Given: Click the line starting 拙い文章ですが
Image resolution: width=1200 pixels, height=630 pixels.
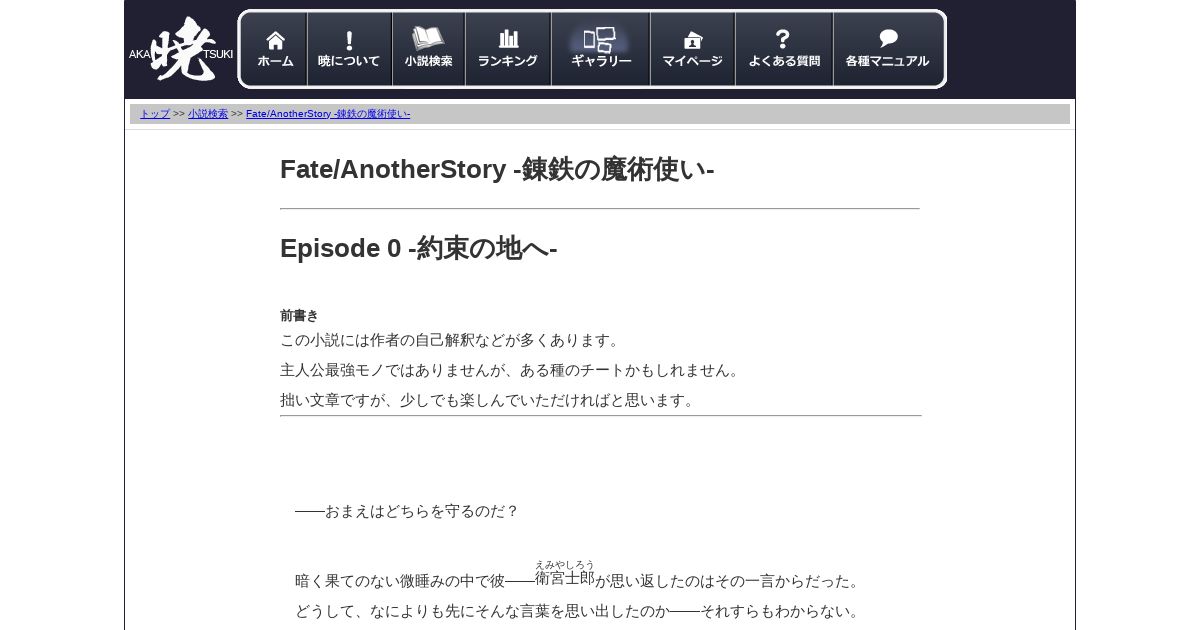Looking at the screenshot, I should 490,400.
